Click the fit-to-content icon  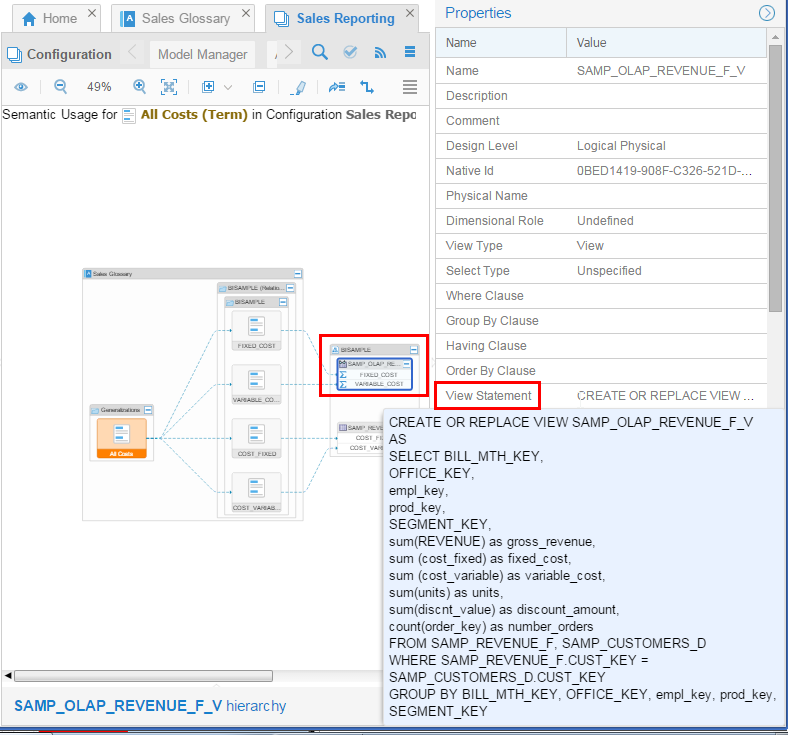point(169,87)
